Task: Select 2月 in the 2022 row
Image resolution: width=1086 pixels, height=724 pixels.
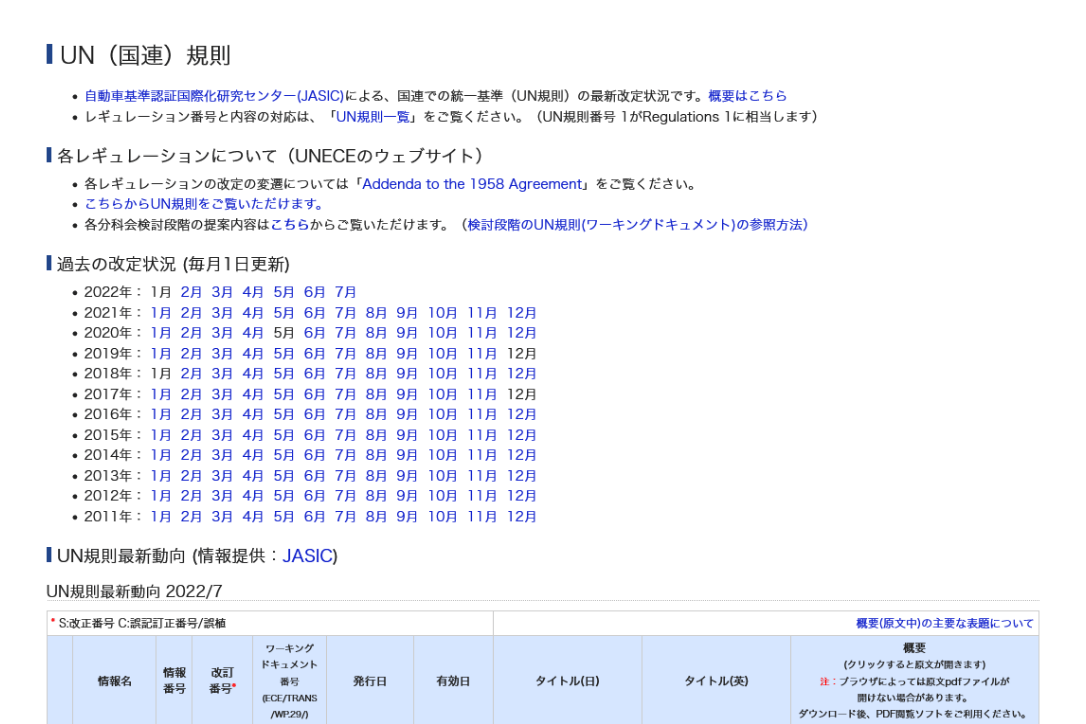Action: 191,292
